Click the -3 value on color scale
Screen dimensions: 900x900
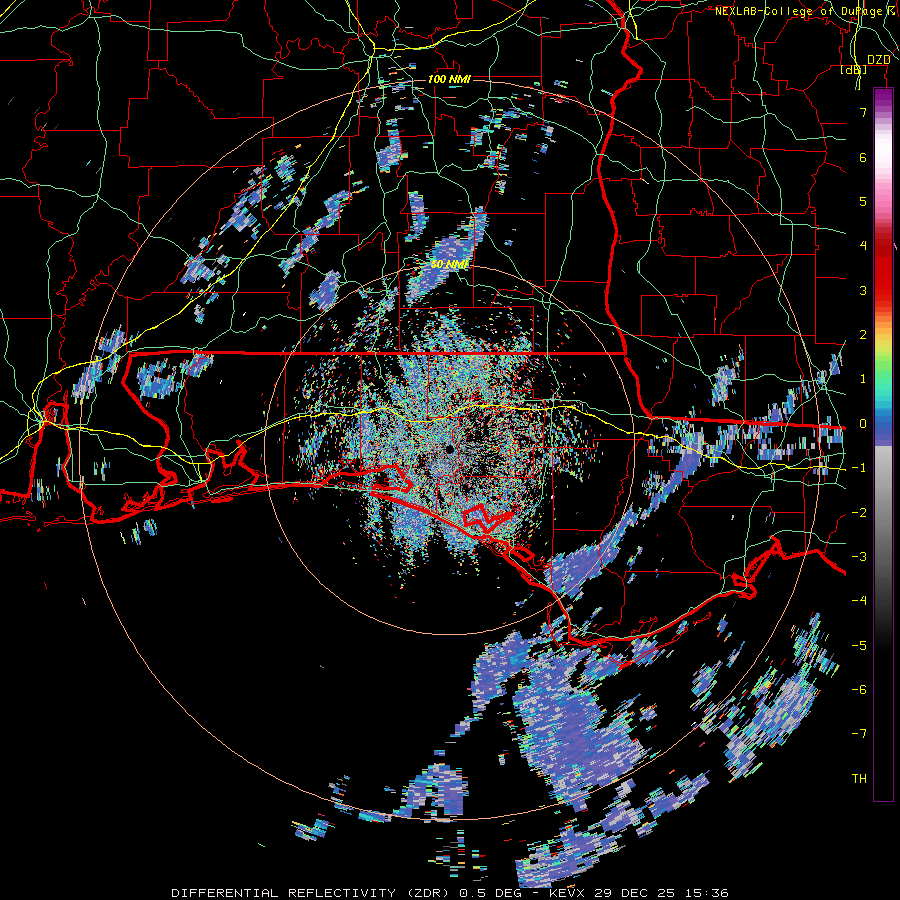pyautogui.click(x=859, y=557)
